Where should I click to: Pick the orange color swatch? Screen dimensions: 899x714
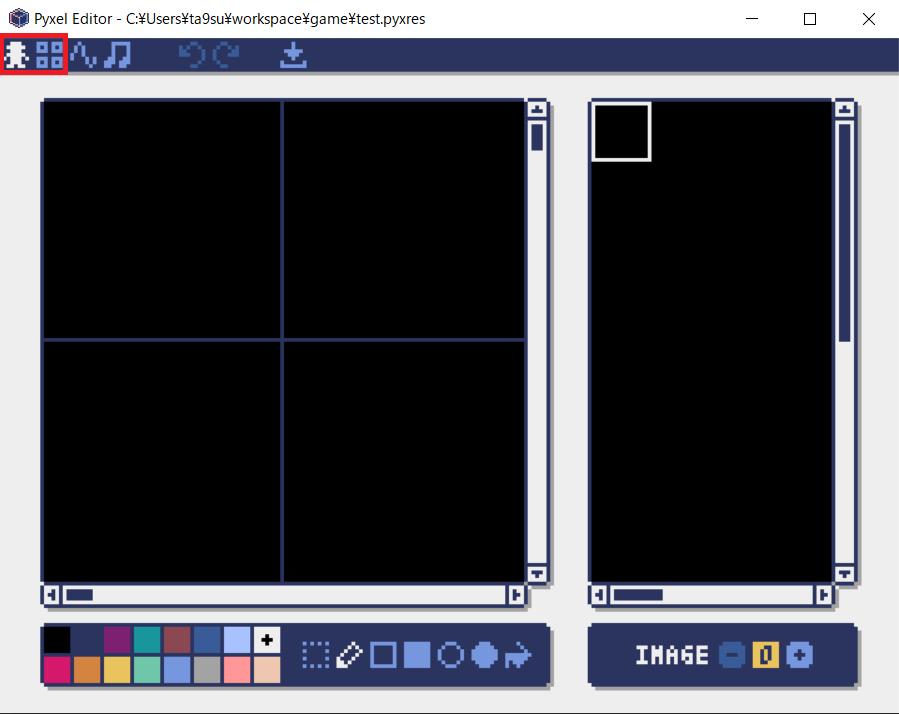click(87, 670)
